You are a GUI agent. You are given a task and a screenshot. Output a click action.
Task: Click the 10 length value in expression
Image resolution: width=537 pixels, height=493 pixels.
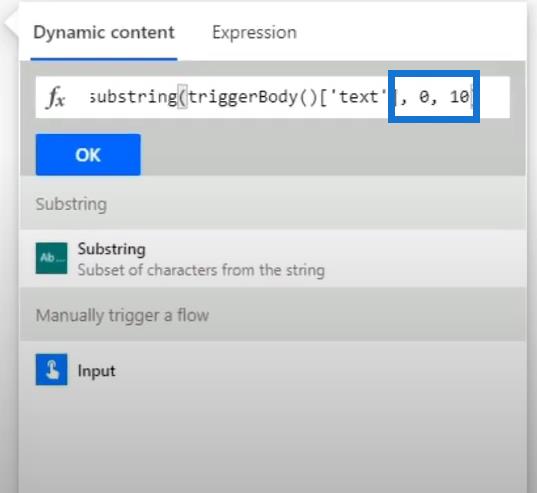459,97
